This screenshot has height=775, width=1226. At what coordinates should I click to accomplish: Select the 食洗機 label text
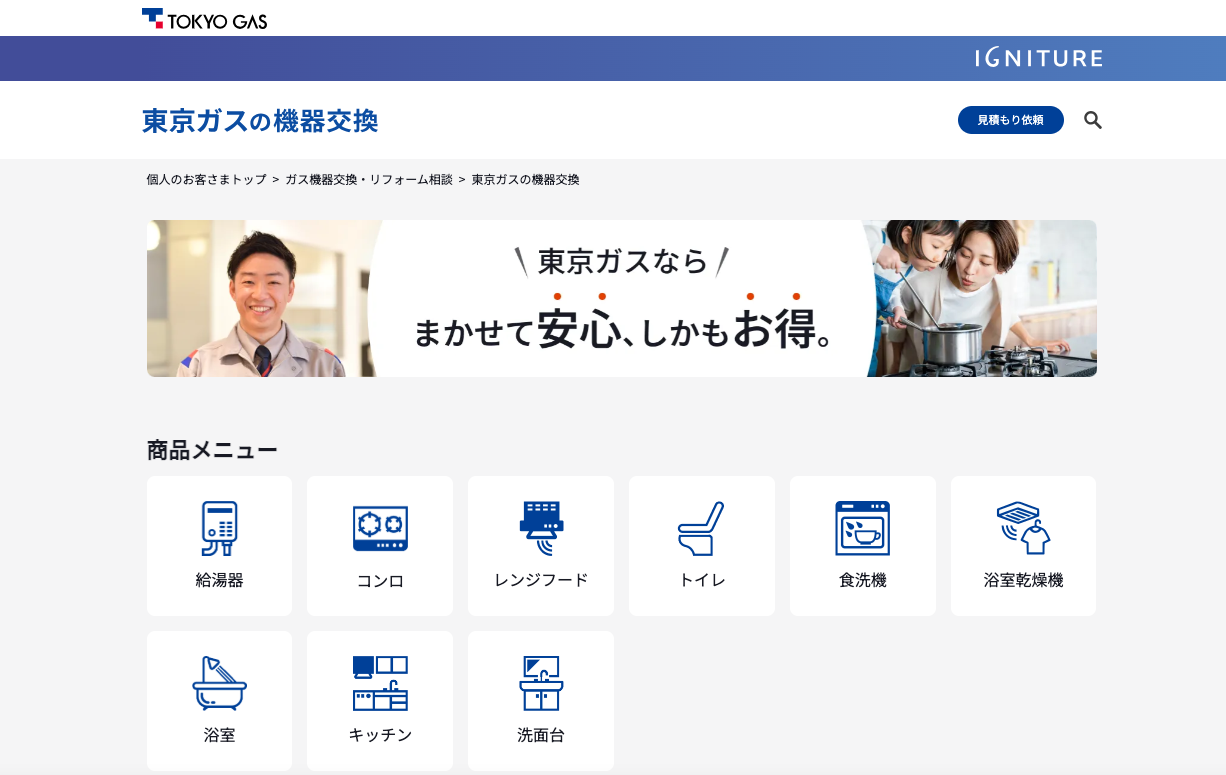click(863, 579)
